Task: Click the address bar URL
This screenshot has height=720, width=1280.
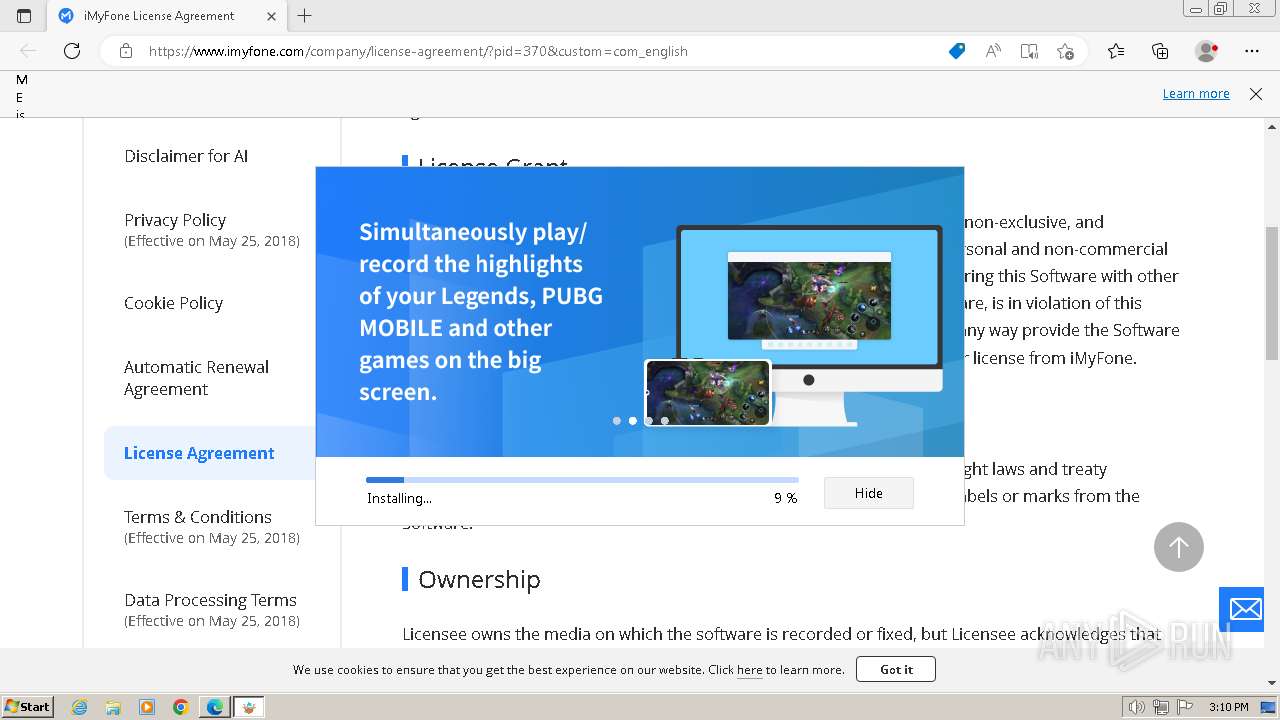Action: [x=418, y=51]
